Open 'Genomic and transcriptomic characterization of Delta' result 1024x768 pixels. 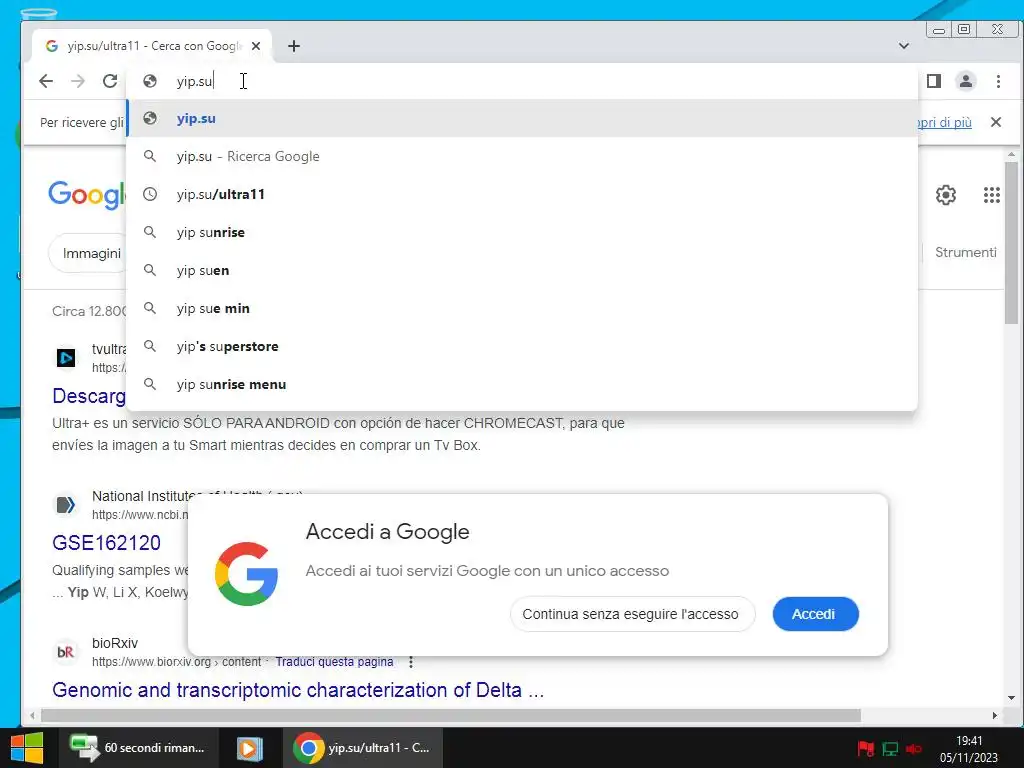coord(298,690)
